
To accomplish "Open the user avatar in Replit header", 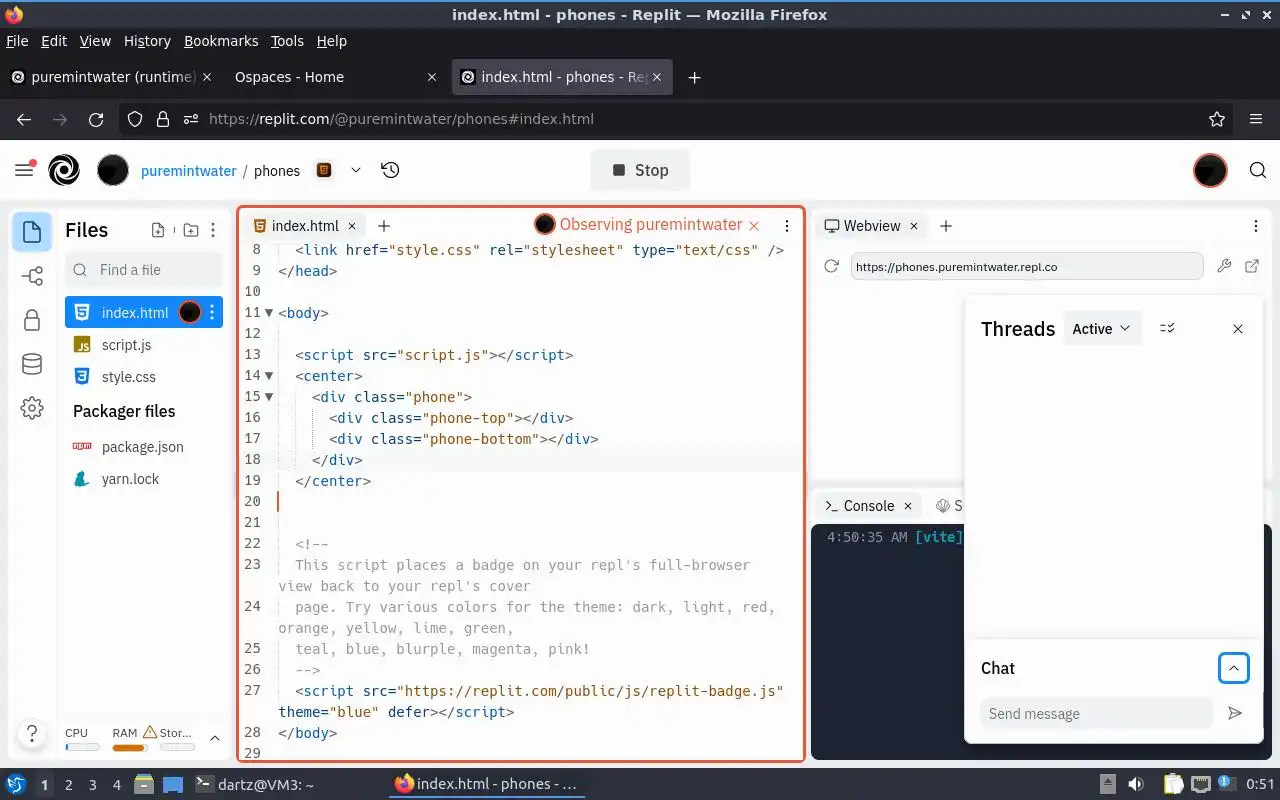I will pos(1210,170).
